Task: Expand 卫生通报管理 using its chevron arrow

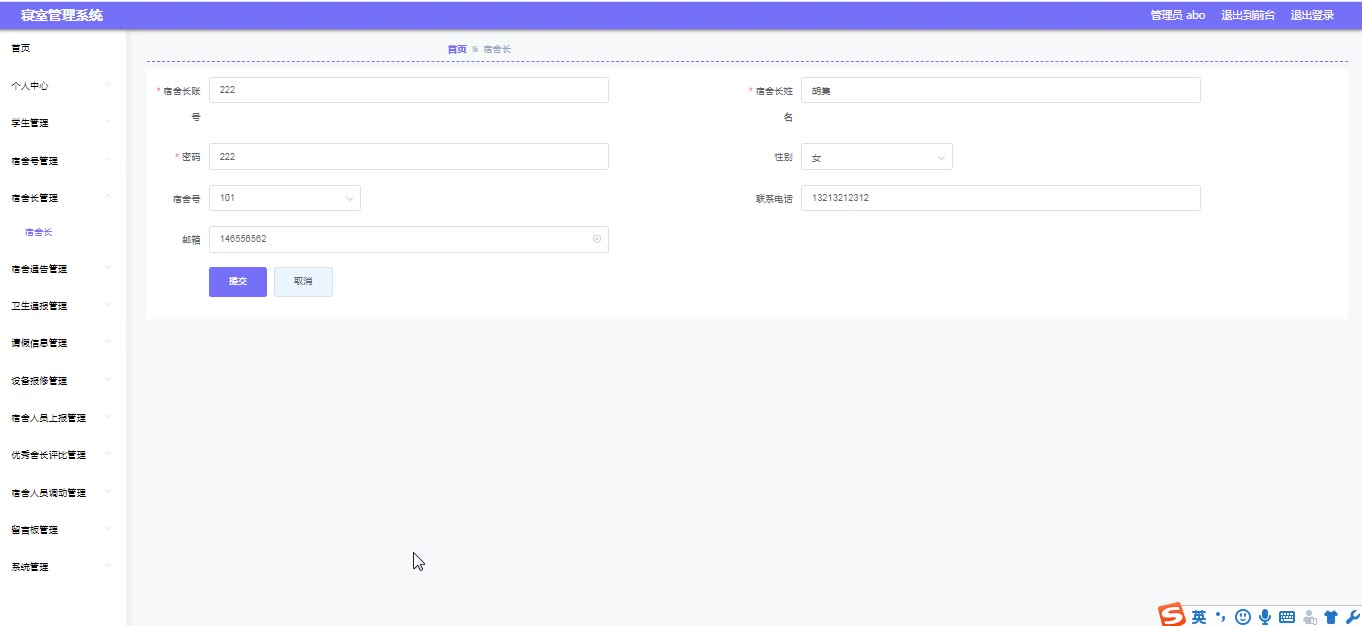Action: pyautogui.click(x=107, y=305)
